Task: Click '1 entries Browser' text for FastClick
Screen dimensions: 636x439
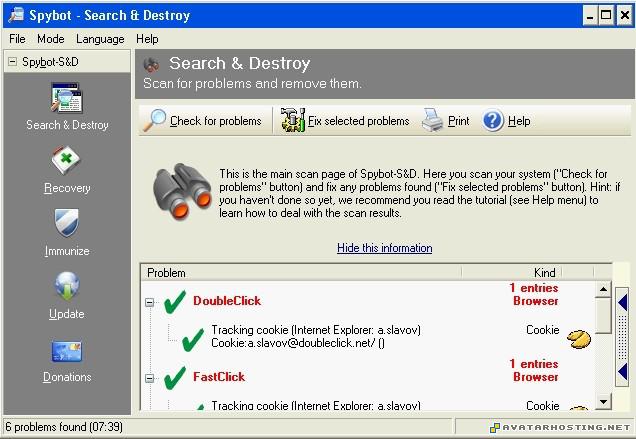Action: pyautogui.click(x=534, y=370)
